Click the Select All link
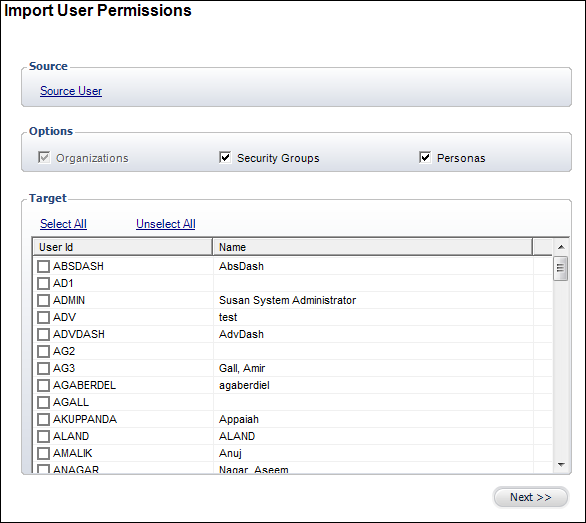The image size is (586, 523). coord(64,224)
